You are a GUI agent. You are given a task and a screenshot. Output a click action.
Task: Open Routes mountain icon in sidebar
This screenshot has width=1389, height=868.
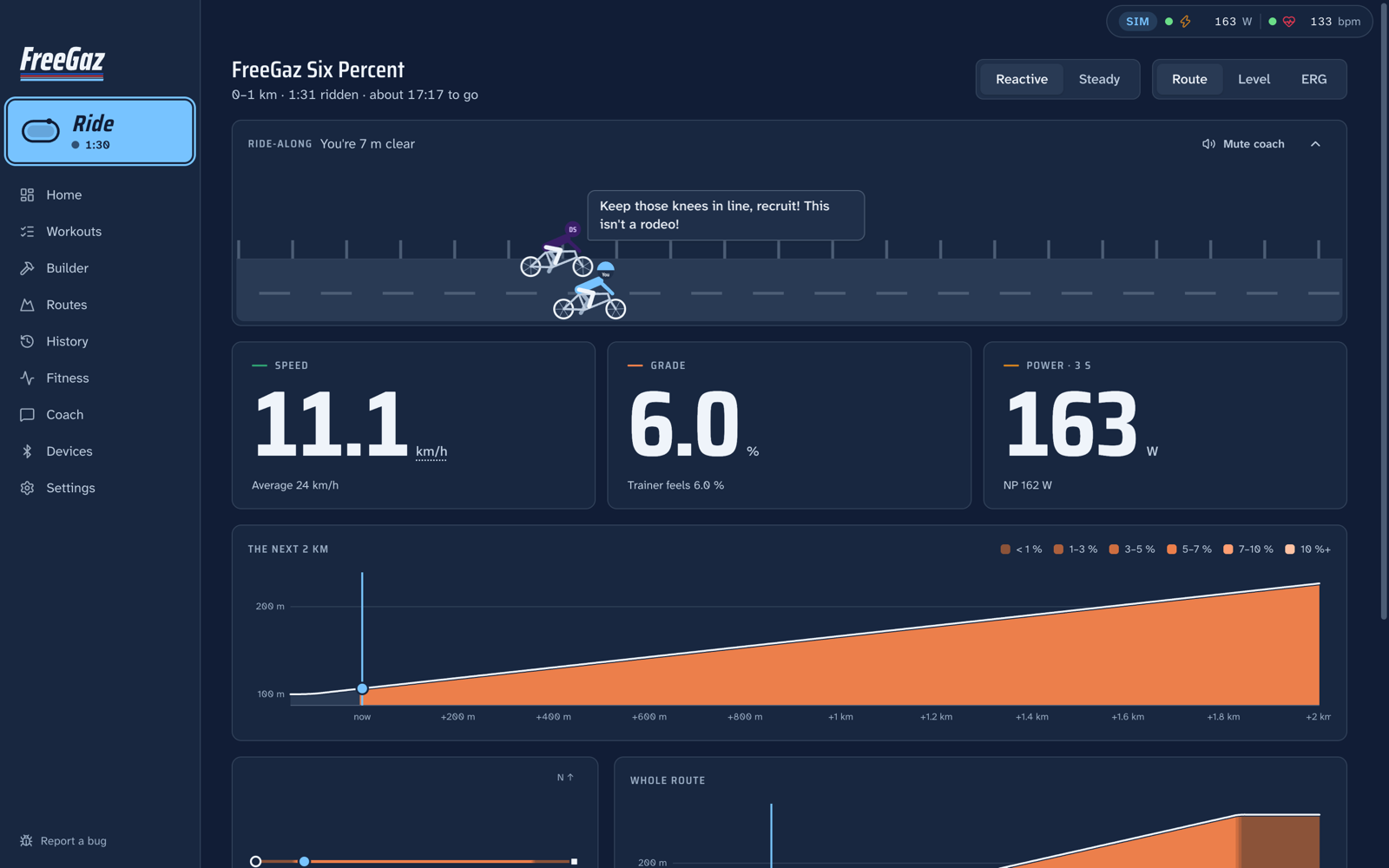[27, 305]
